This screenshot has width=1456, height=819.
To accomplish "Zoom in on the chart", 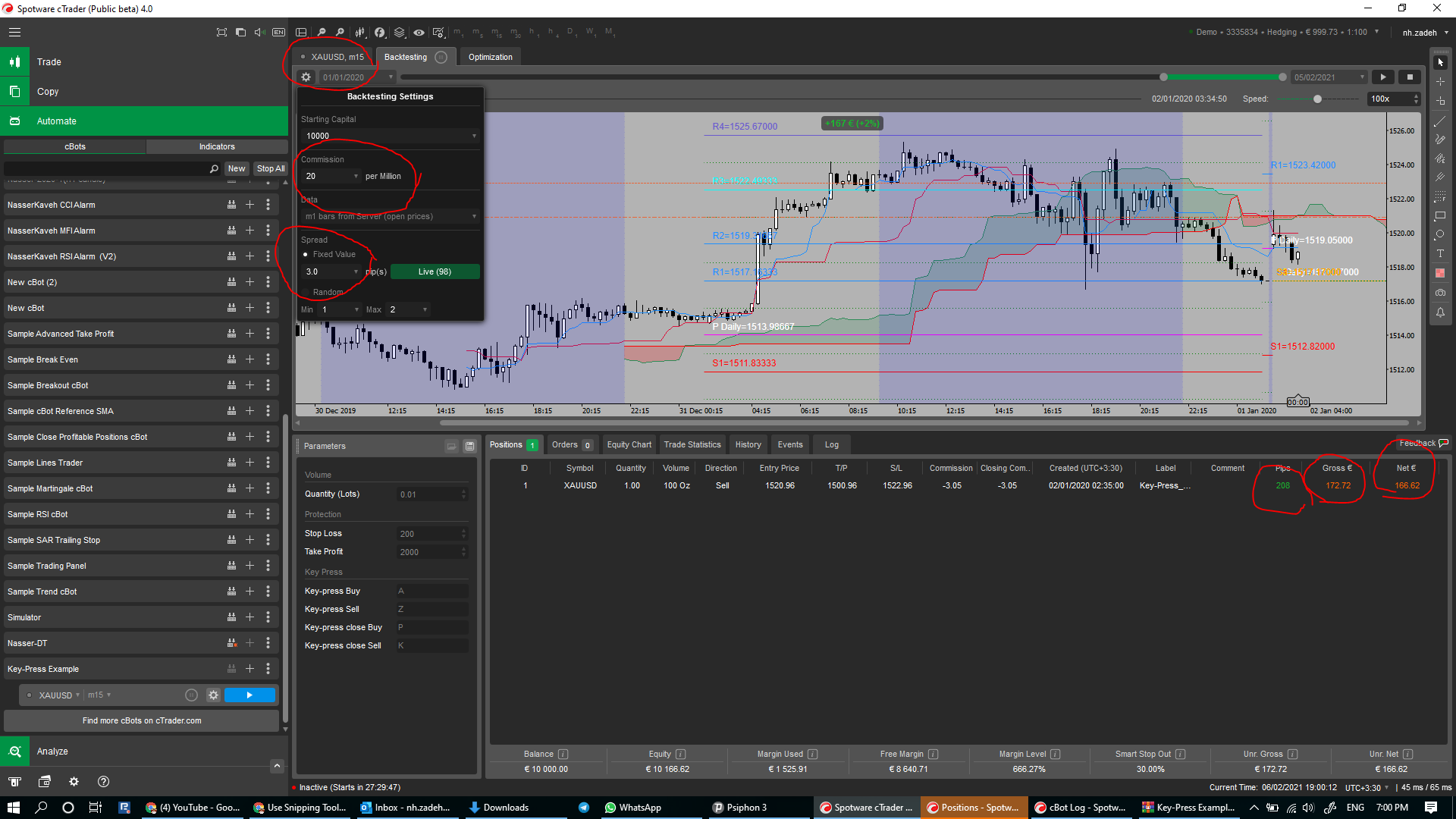I will click(x=340, y=33).
